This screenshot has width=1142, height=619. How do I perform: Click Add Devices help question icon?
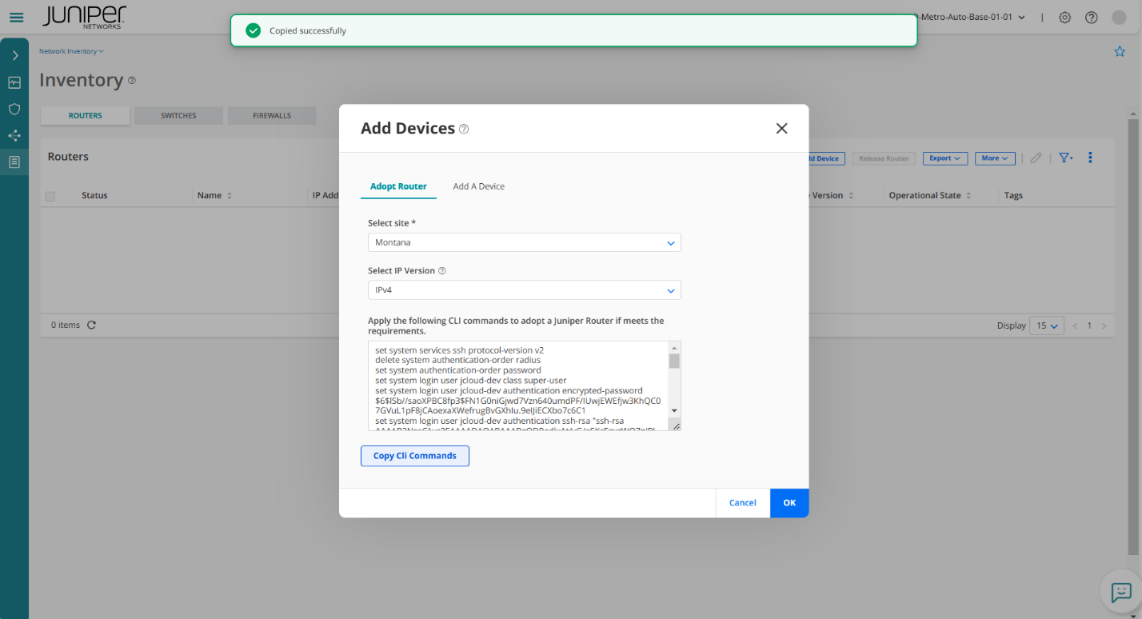point(464,129)
